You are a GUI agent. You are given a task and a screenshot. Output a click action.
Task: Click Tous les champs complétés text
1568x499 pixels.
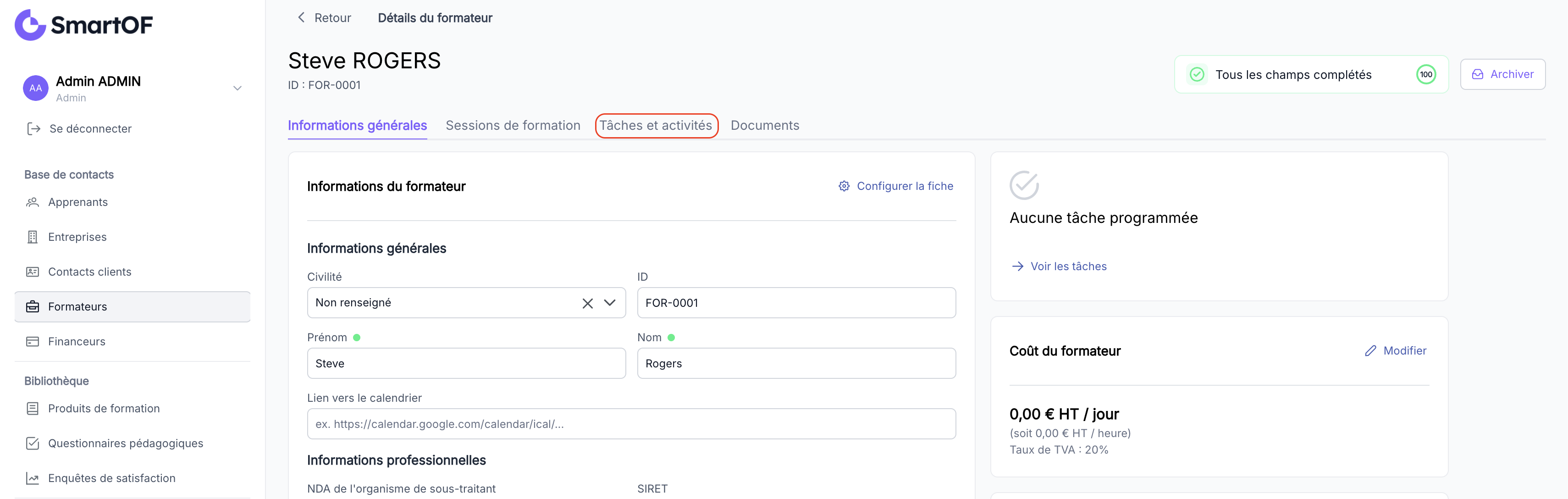1293,74
